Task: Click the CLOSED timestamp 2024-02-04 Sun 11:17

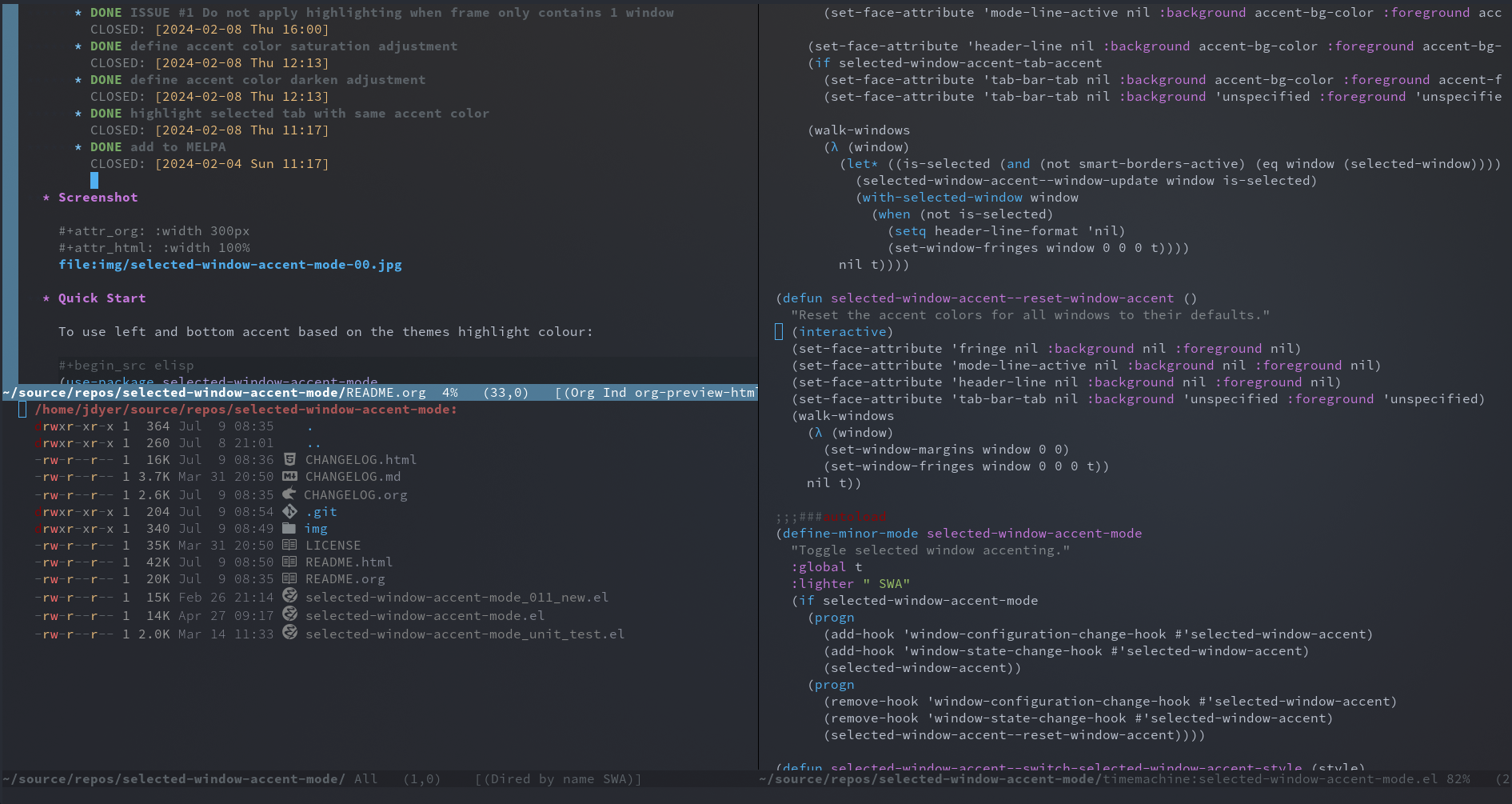Action: 241,164
